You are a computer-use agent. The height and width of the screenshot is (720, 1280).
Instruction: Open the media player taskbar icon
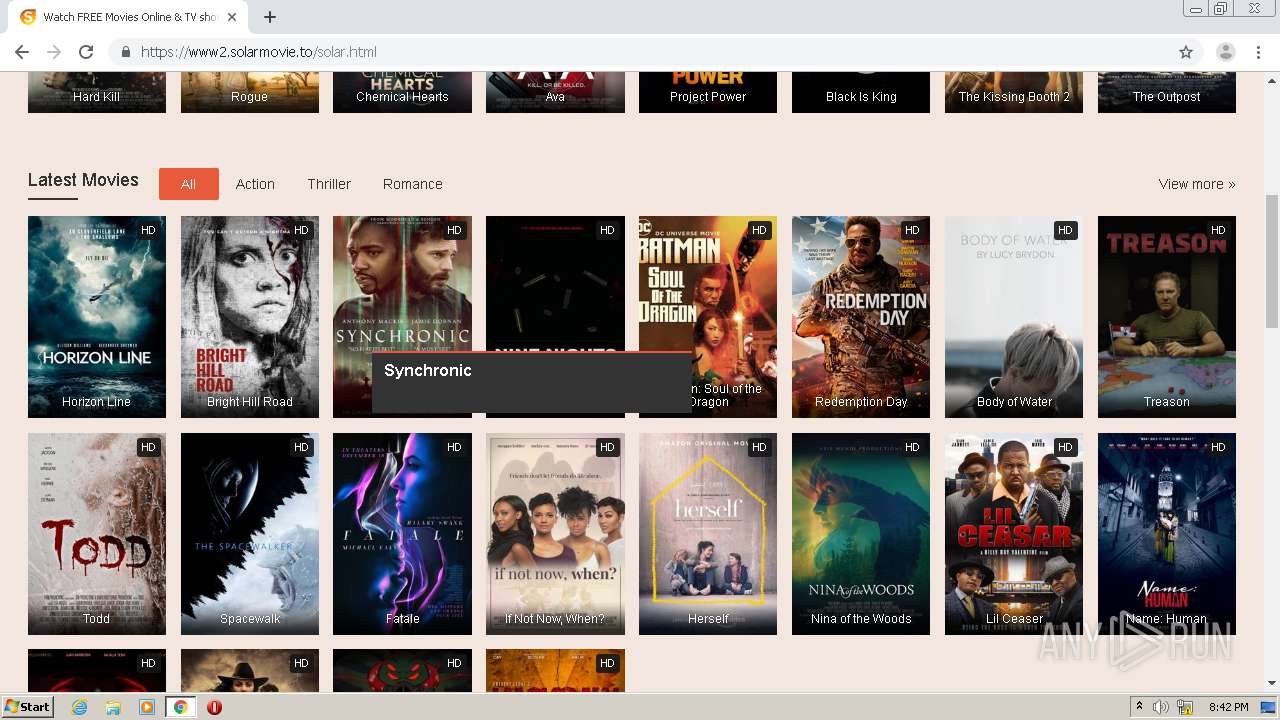point(147,707)
